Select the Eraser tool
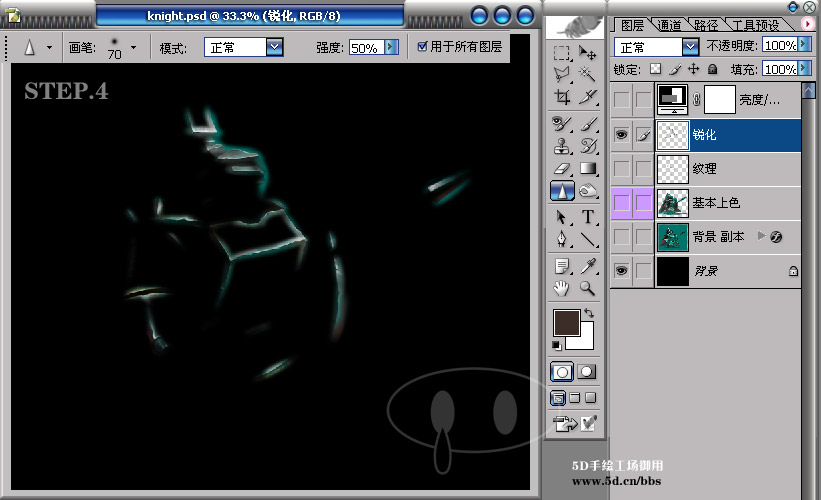The width and height of the screenshot is (821, 500). point(562,169)
